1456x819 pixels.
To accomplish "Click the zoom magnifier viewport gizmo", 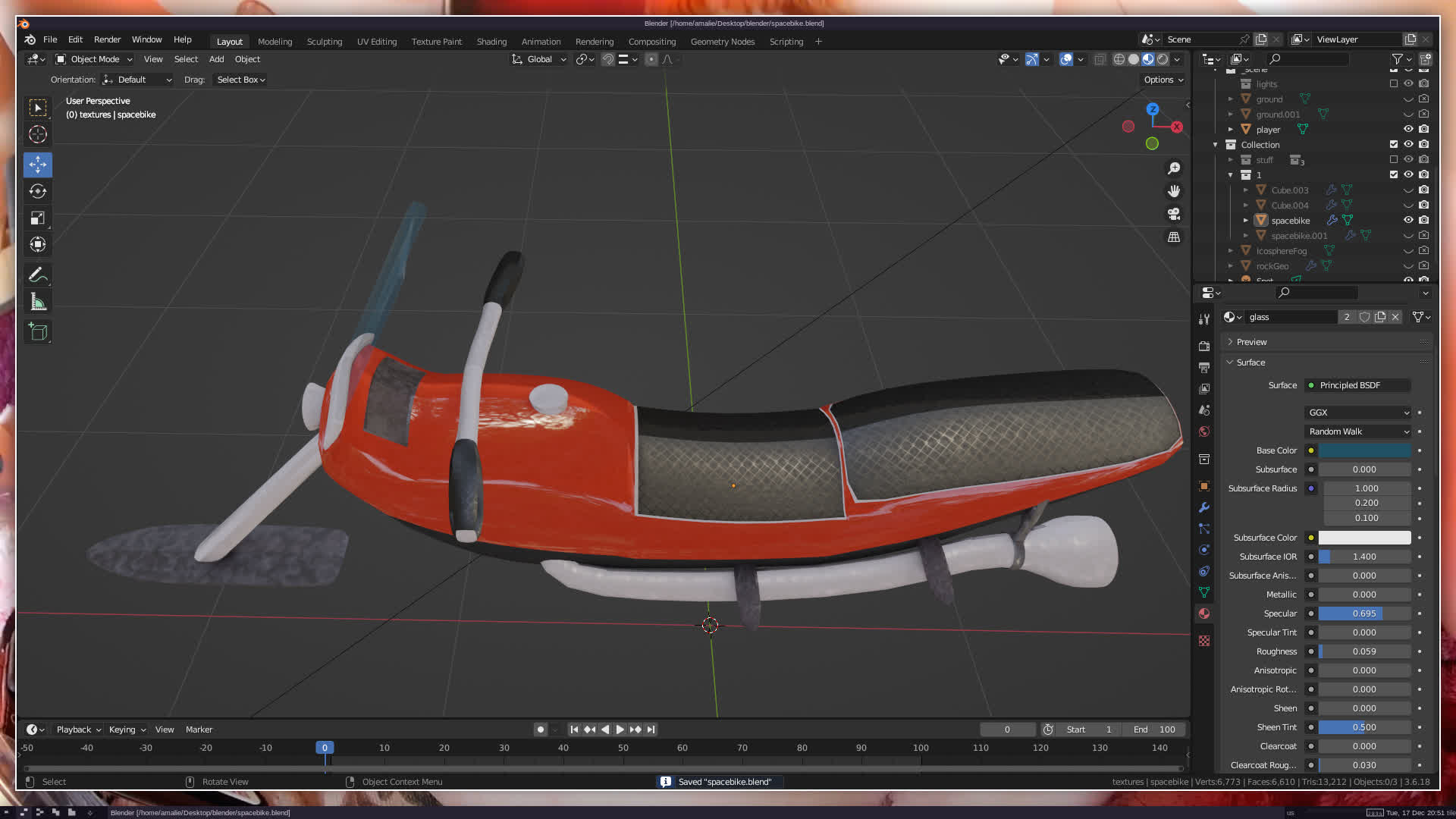I will click(x=1174, y=168).
